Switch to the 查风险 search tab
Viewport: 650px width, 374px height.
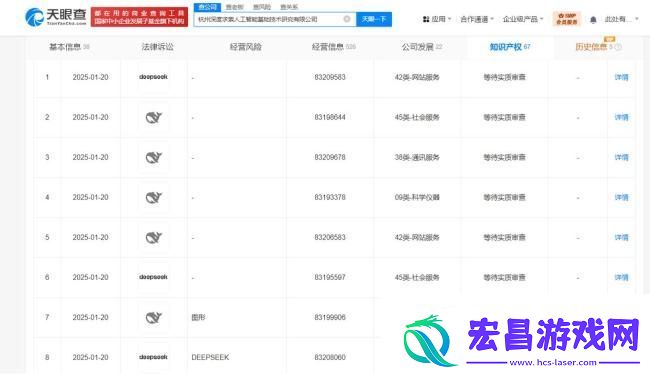click(x=262, y=7)
